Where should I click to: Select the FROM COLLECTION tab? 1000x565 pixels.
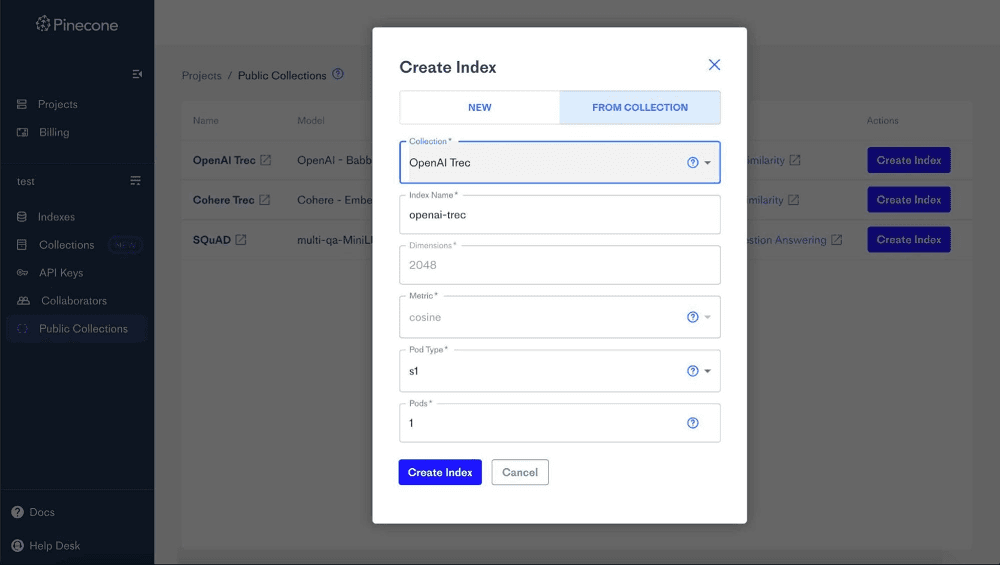(x=640, y=108)
